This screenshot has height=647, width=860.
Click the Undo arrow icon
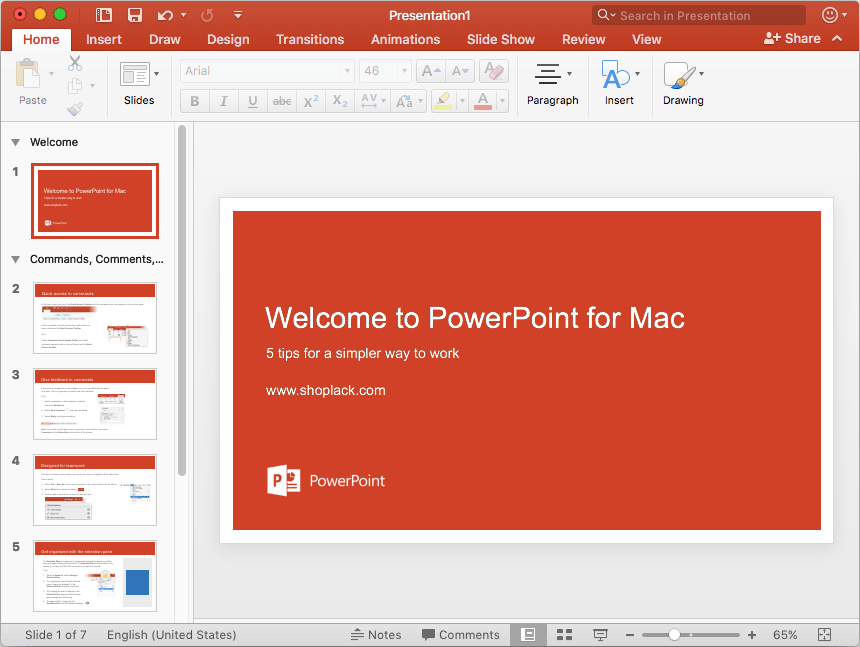pos(165,15)
